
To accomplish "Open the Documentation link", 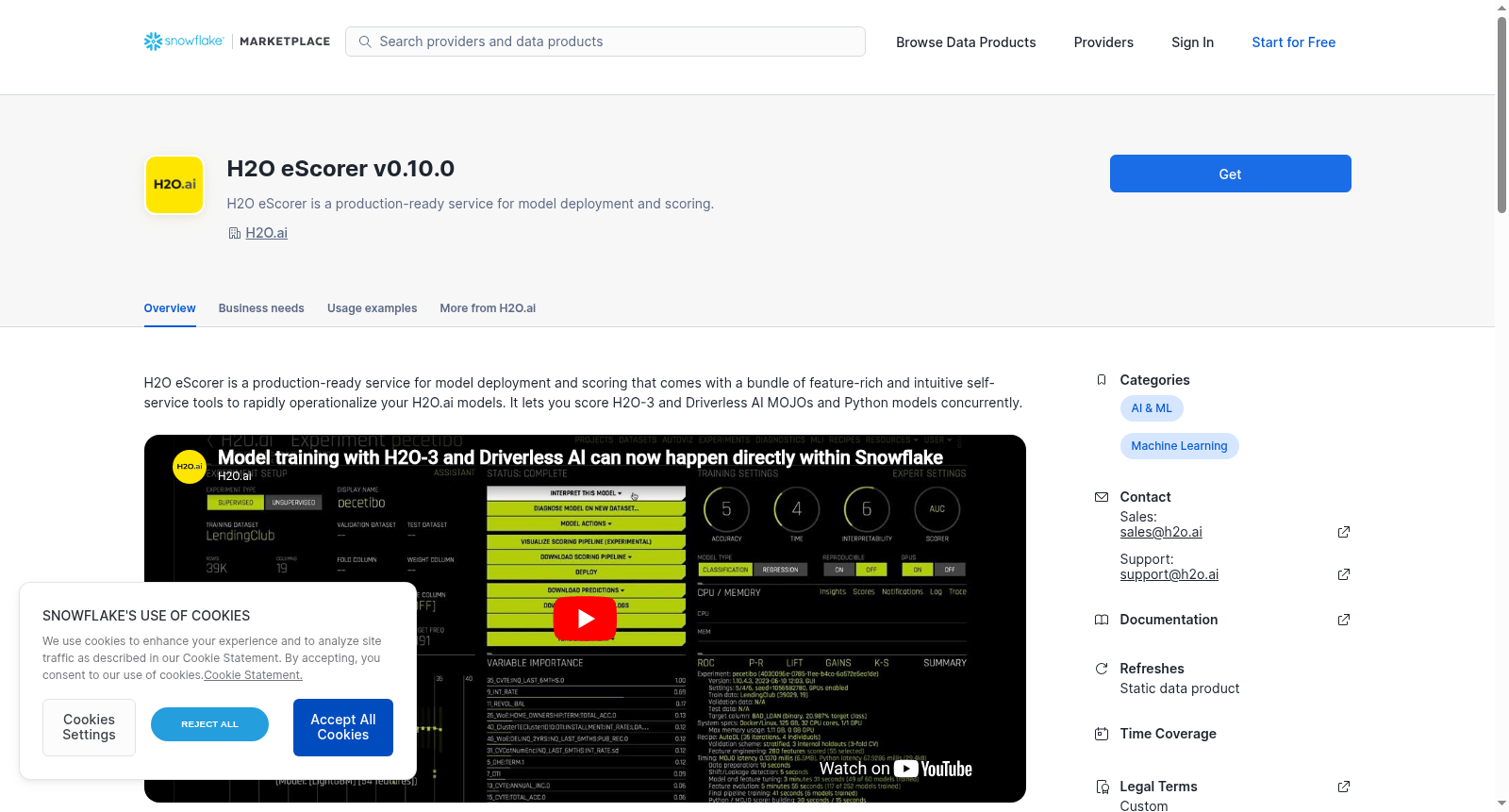I will [1169, 620].
